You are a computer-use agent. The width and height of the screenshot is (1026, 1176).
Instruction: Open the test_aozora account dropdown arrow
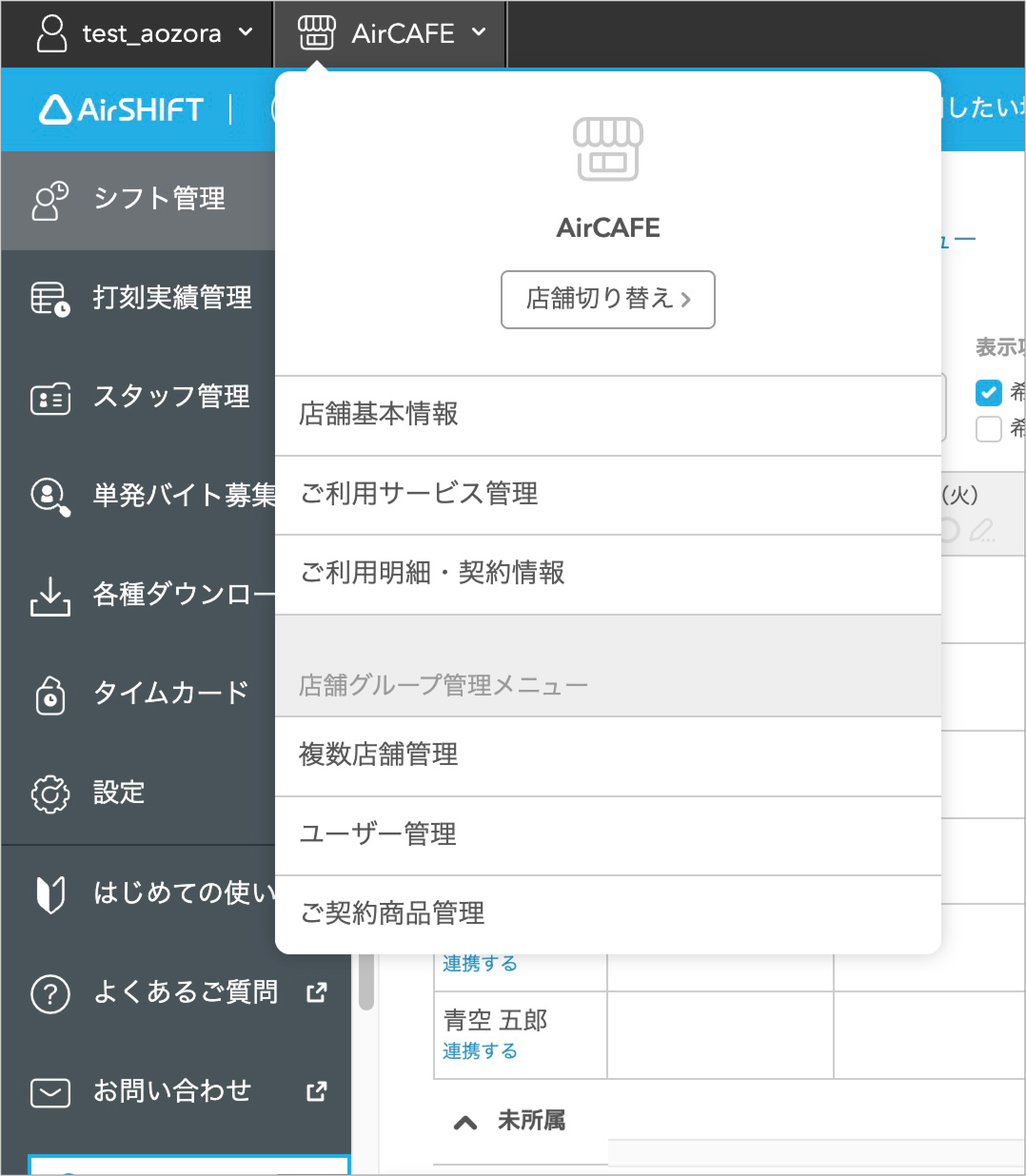pos(246,32)
